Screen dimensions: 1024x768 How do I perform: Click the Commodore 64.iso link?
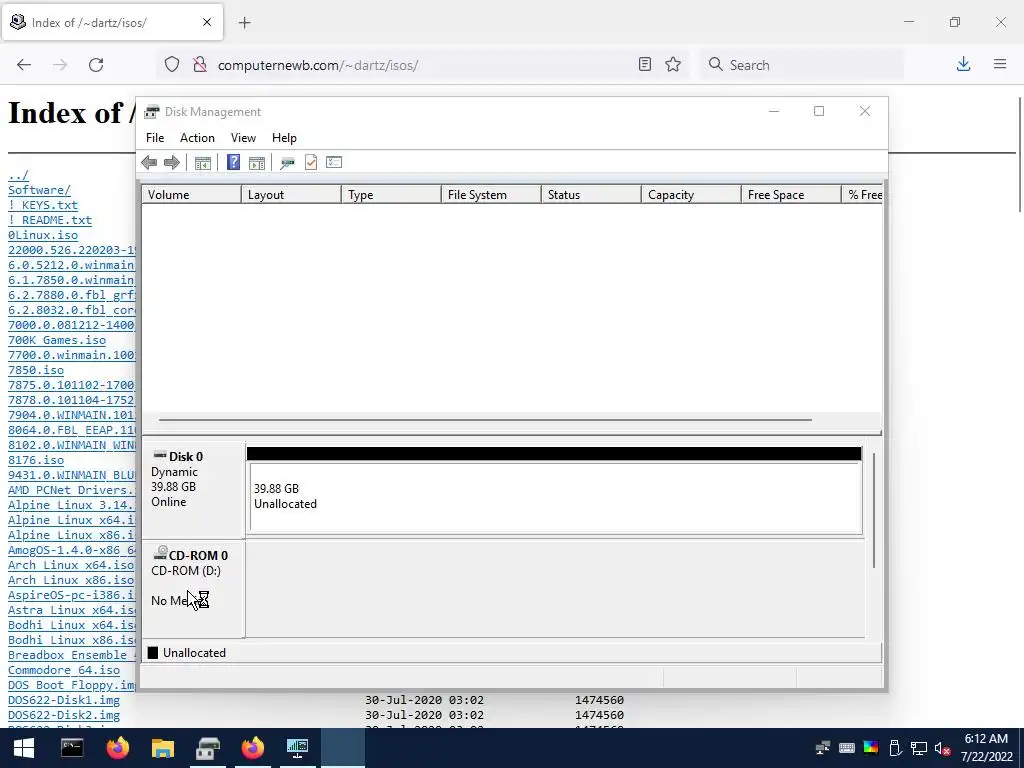[64, 670]
